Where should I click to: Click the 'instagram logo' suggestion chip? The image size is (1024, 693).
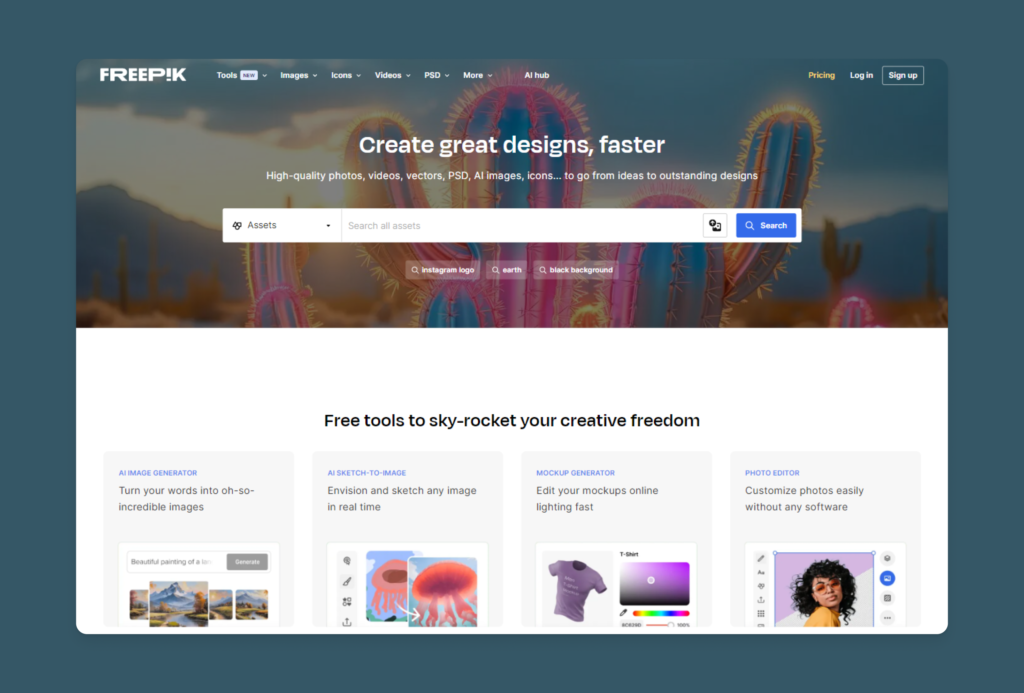442,269
